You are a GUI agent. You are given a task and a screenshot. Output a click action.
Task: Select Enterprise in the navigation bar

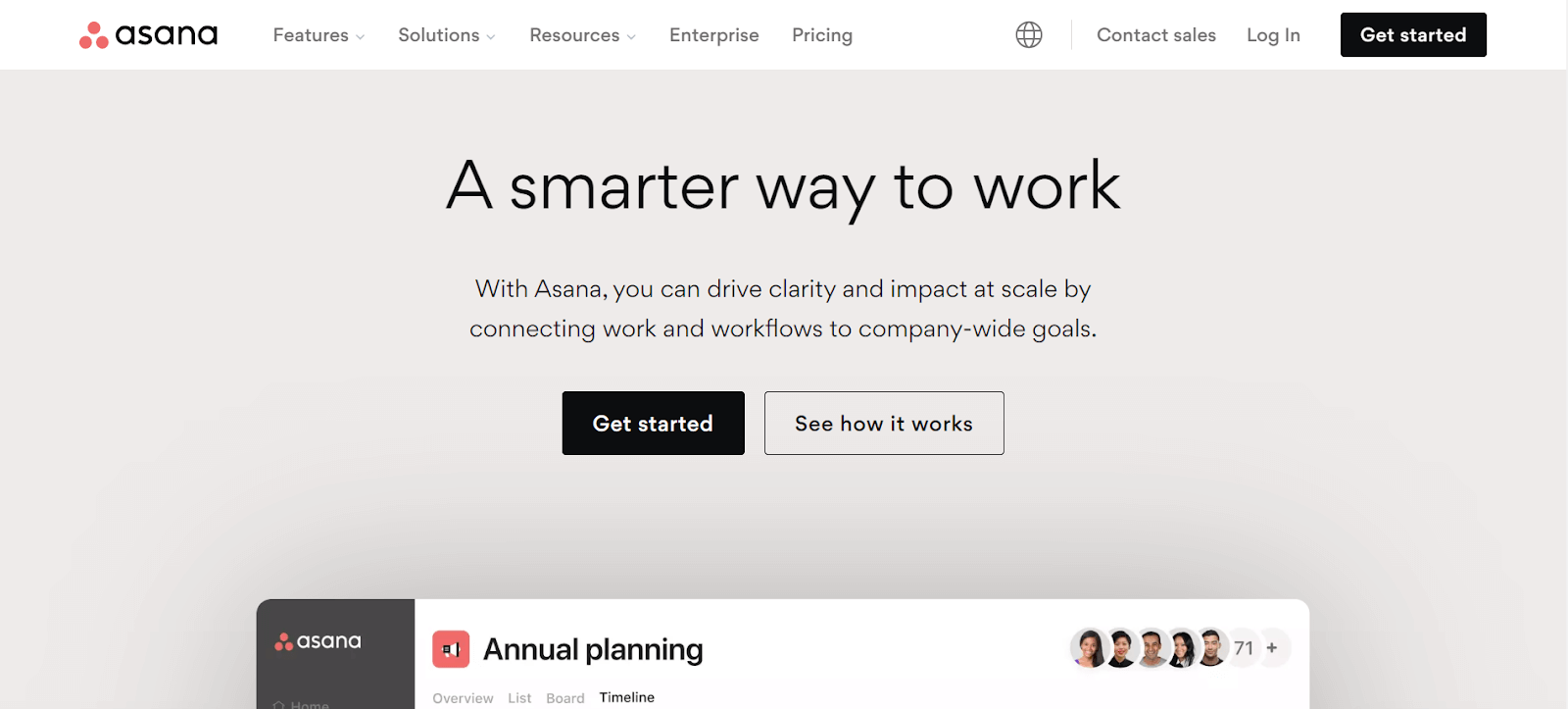tap(713, 34)
